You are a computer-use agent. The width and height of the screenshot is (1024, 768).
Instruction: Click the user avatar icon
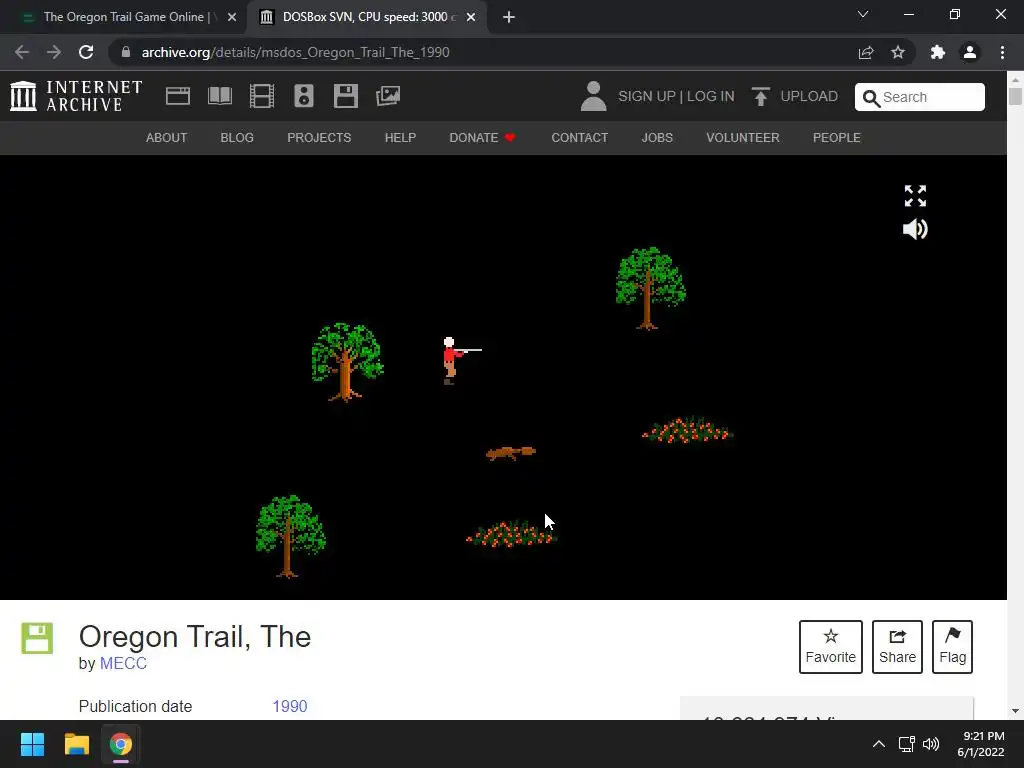(593, 96)
